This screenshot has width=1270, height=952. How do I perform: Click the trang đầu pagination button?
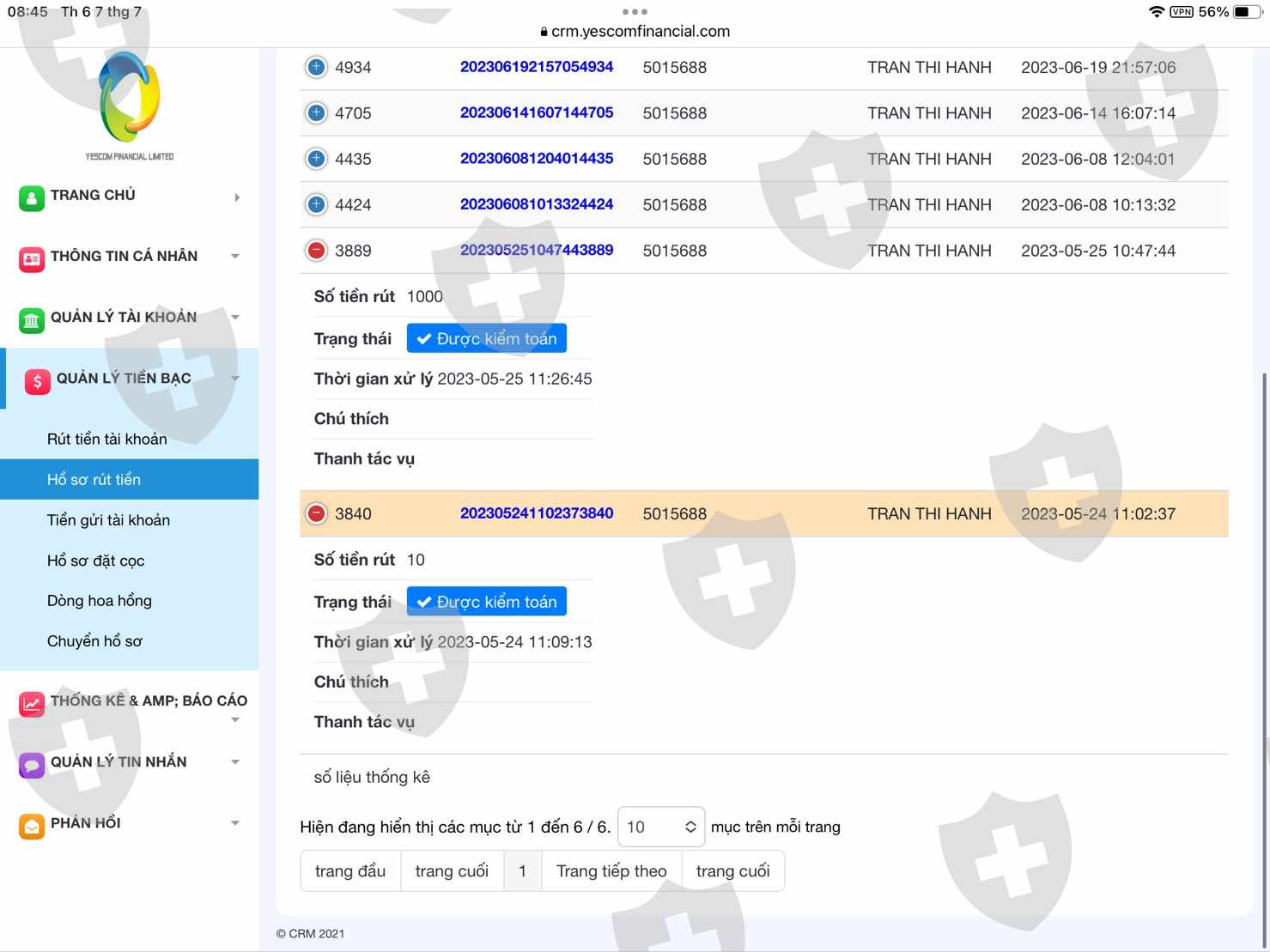[349, 871]
